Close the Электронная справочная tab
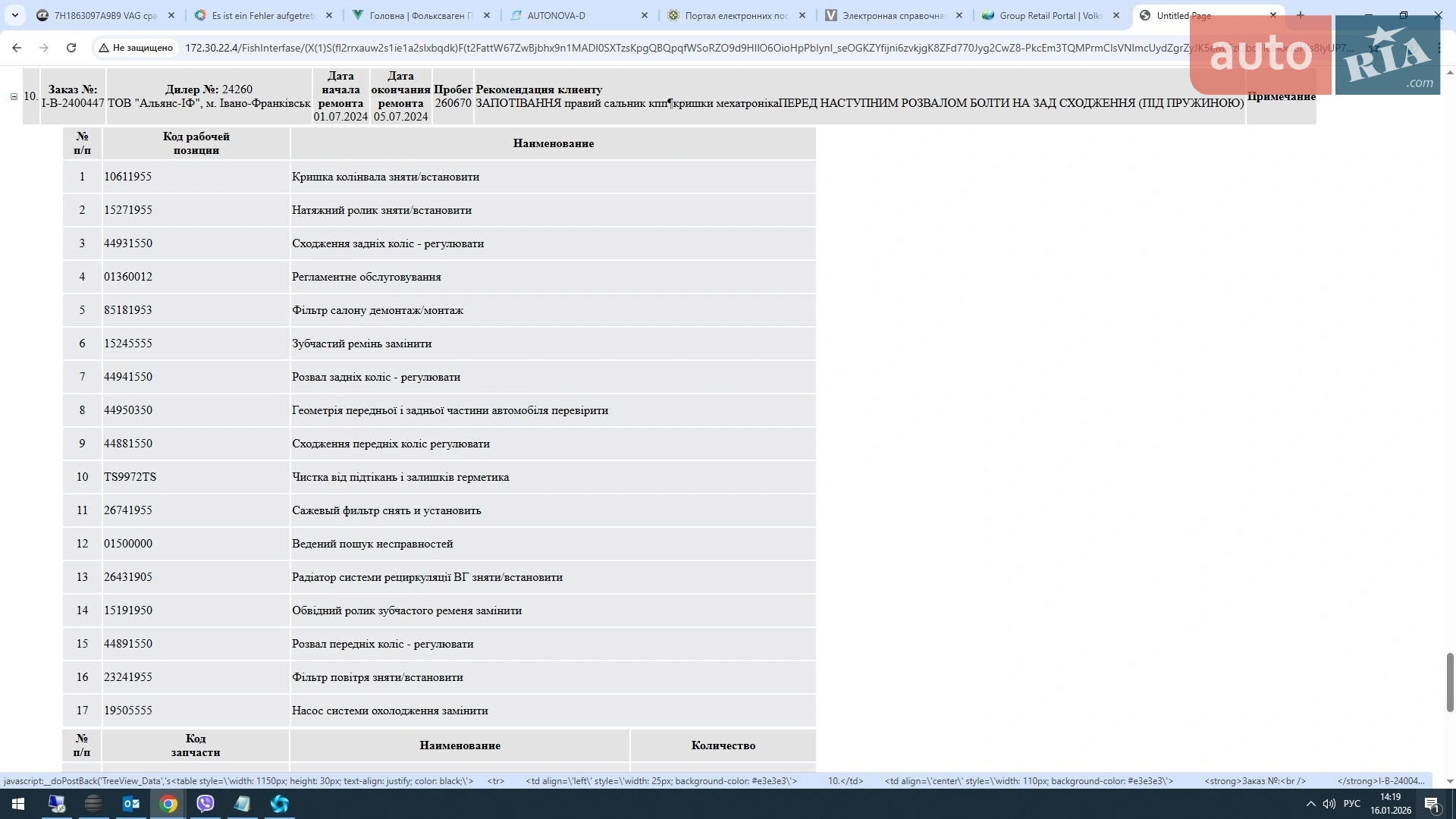The width and height of the screenshot is (1456, 819). click(959, 15)
